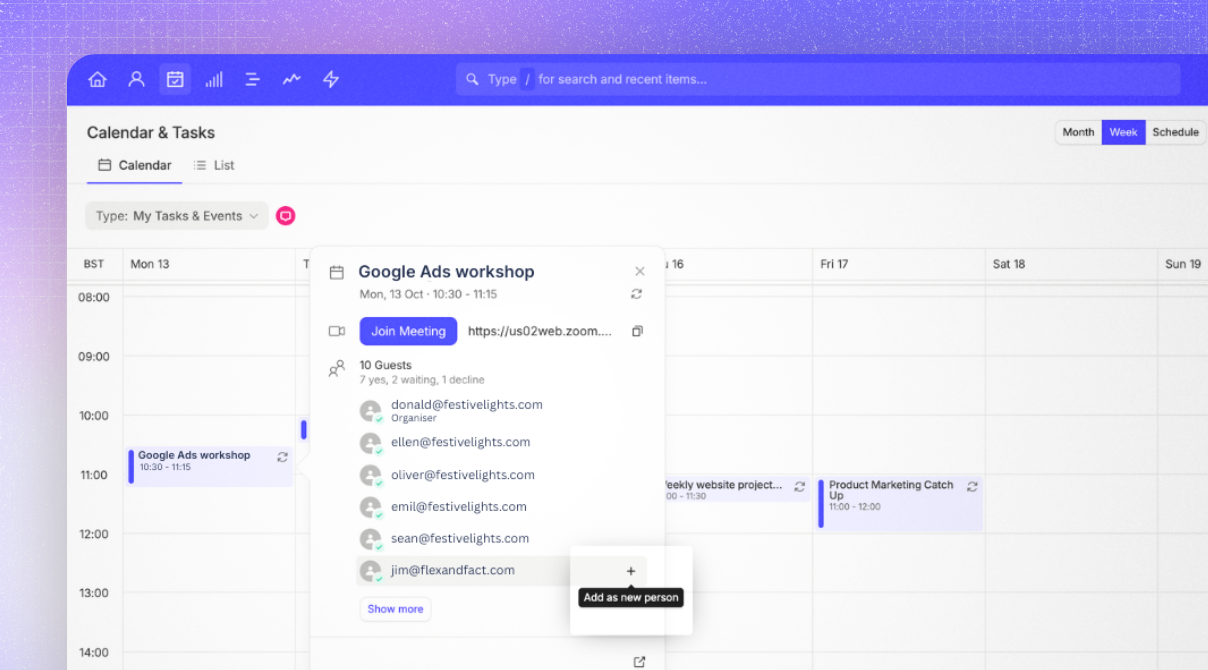
Task: Open the Type: My Tasks & Events dropdown
Action: (177, 216)
